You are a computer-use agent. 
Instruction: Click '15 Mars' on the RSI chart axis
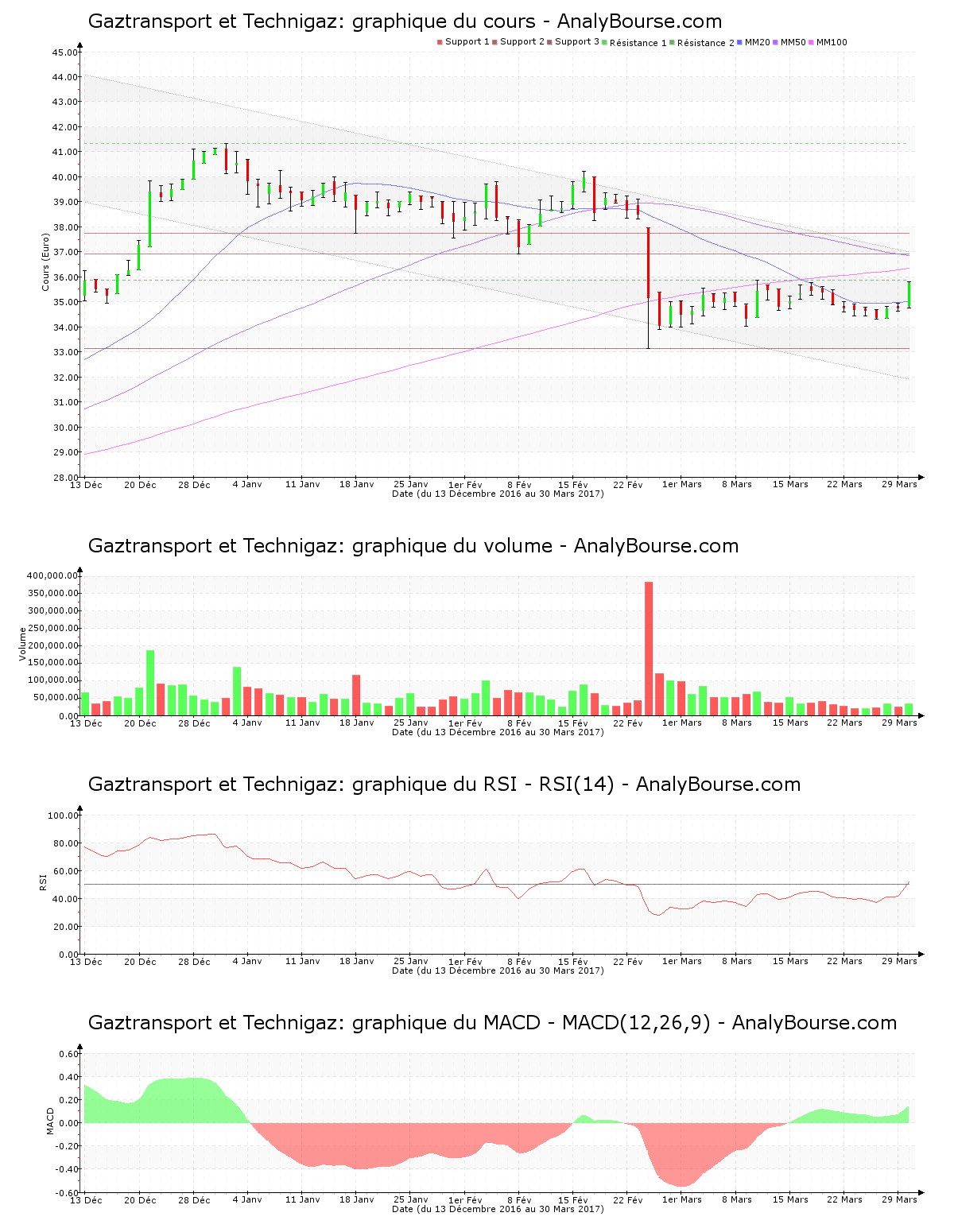click(x=790, y=961)
